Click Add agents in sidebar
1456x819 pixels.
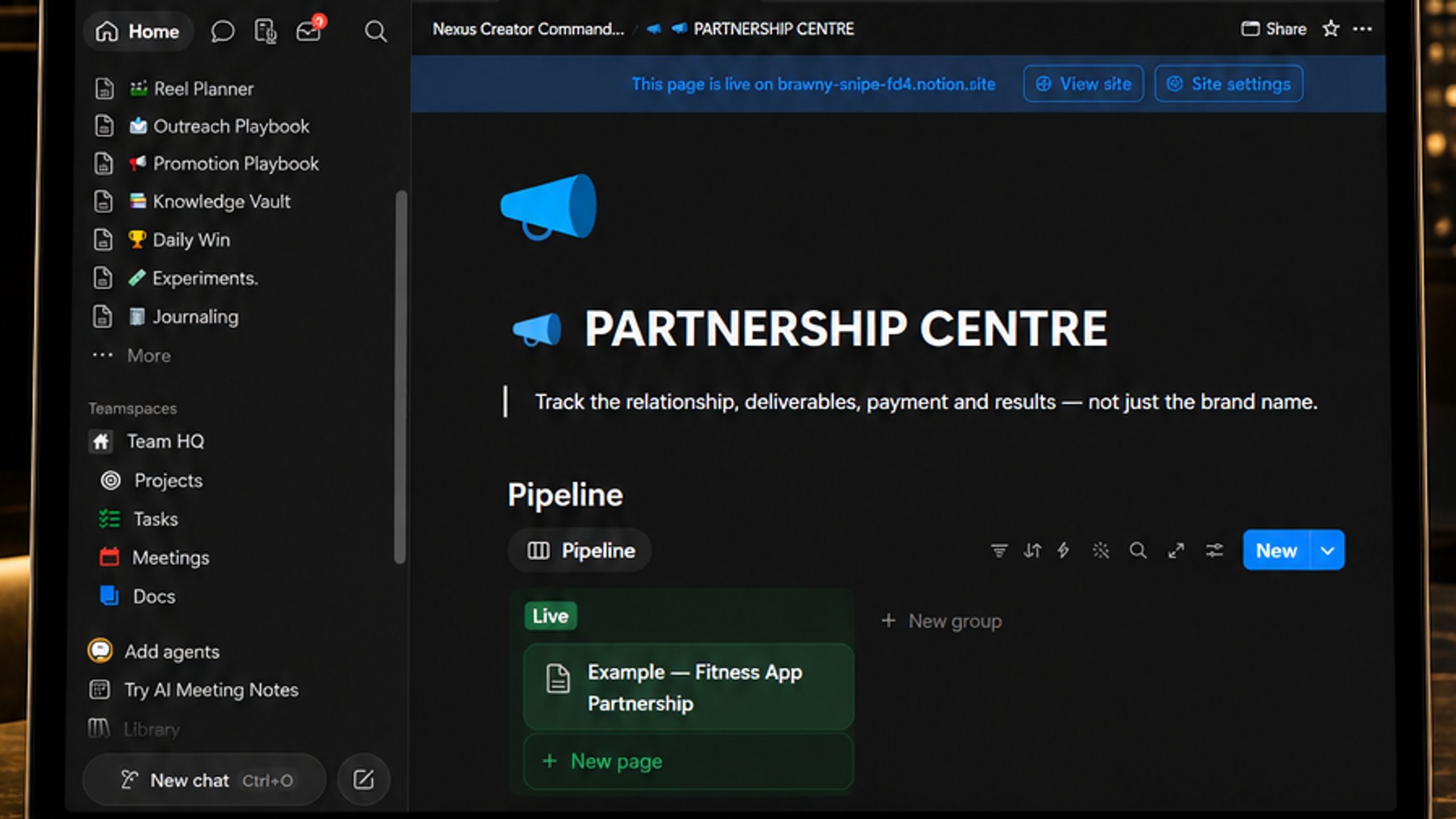click(154, 652)
